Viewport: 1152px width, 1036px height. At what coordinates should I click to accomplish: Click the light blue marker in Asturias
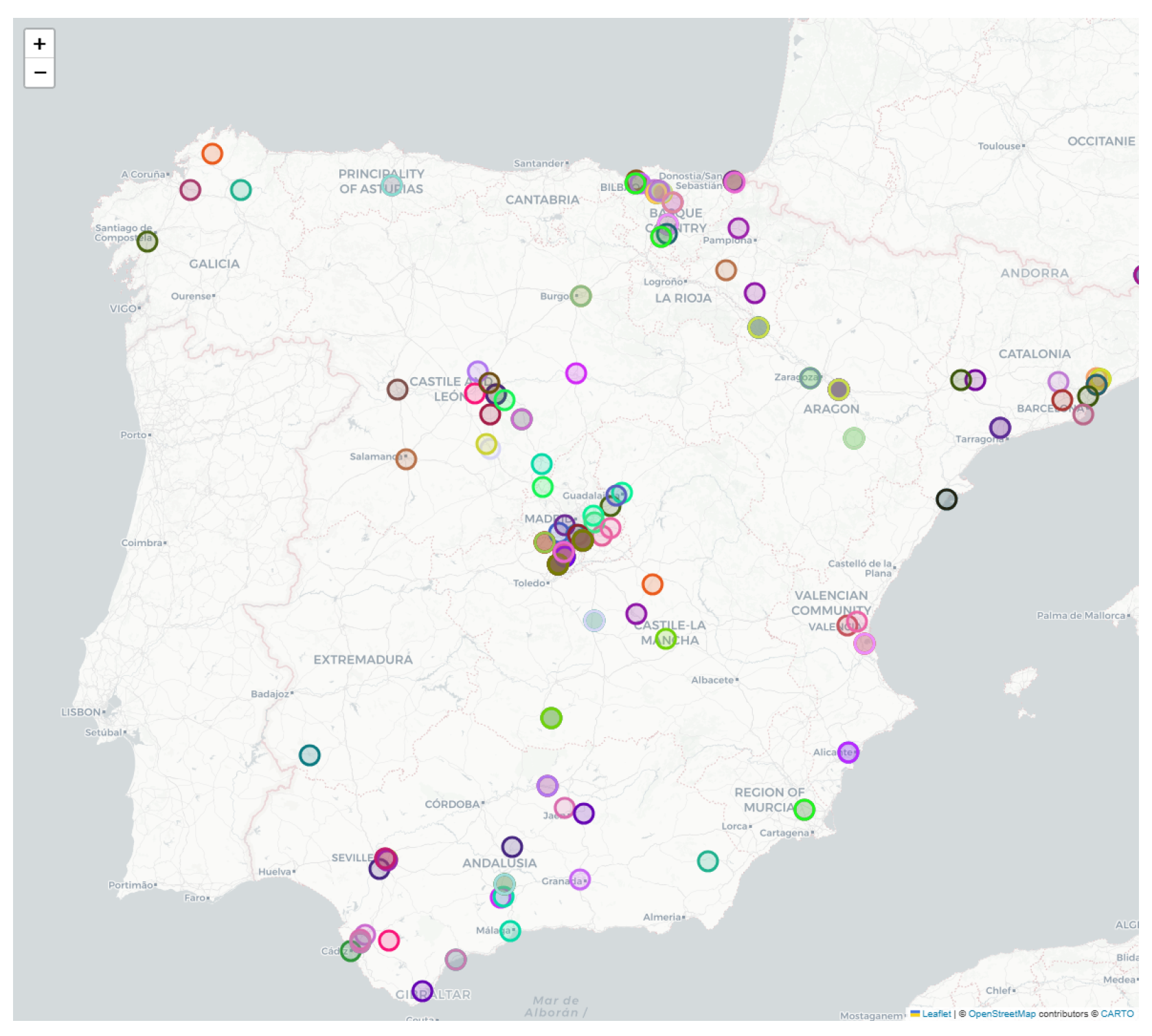tap(392, 185)
